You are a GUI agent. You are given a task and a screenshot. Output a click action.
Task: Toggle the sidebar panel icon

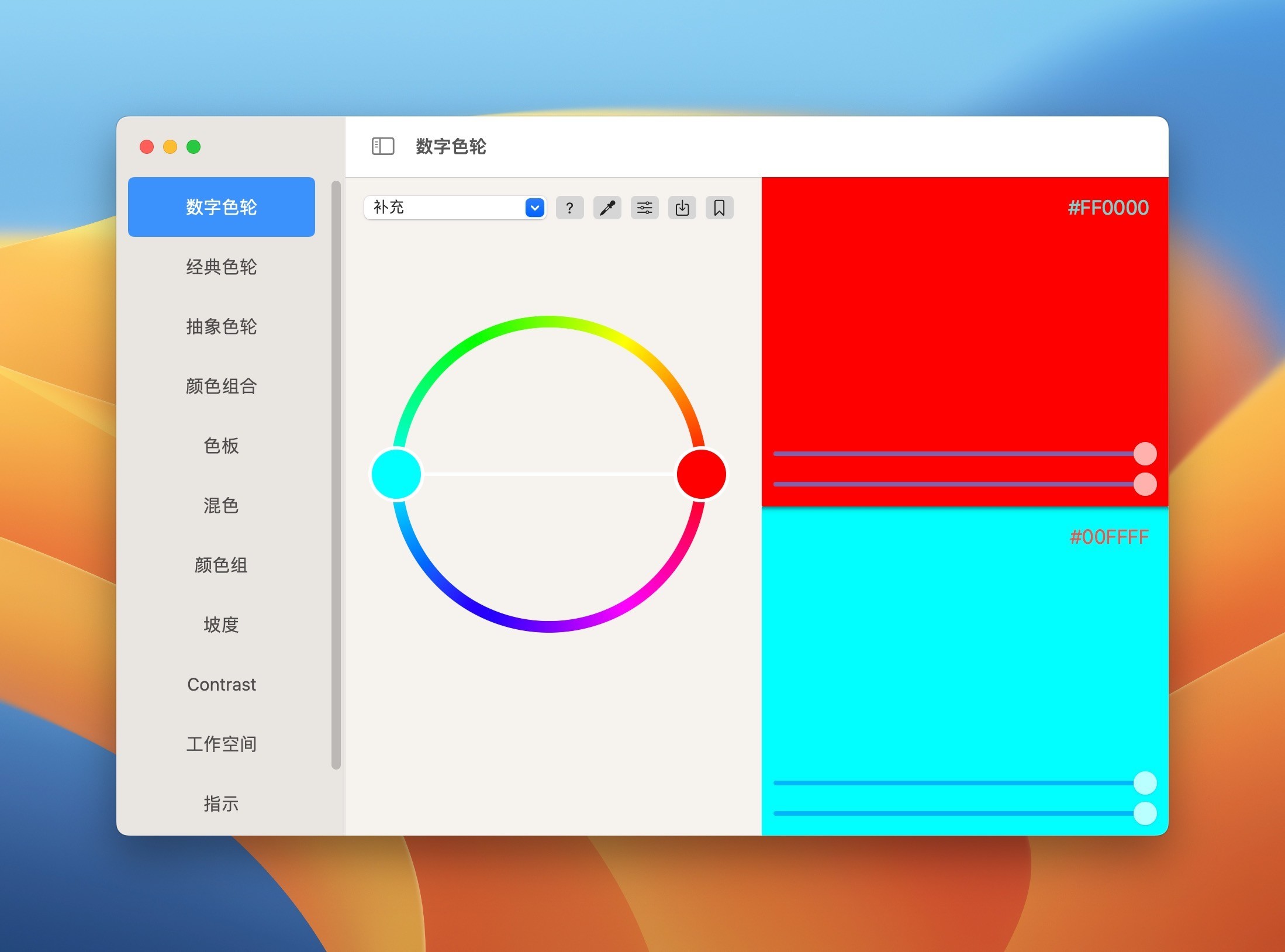tap(383, 146)
